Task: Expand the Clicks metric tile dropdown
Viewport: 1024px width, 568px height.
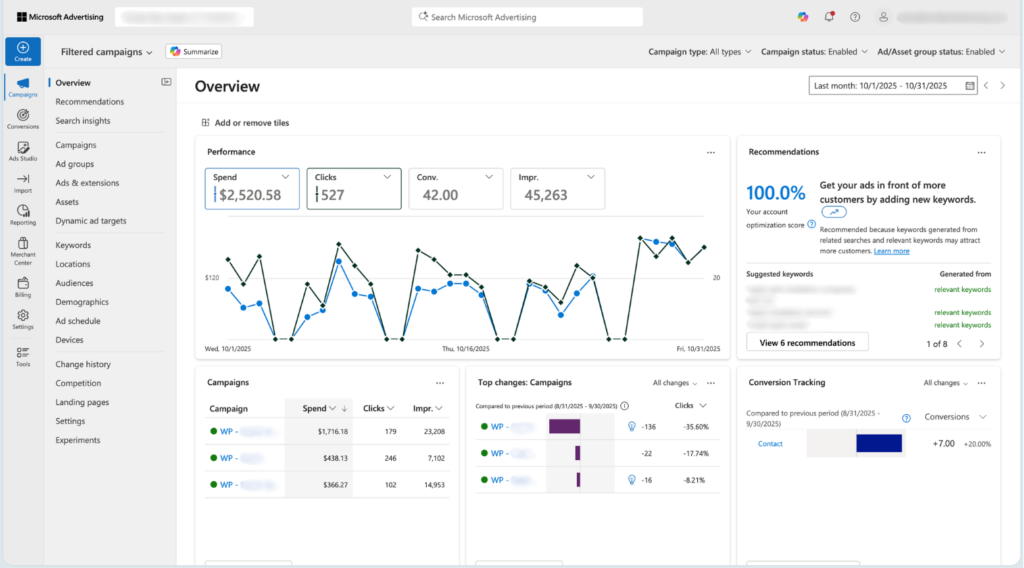Action: pos(387,177)
